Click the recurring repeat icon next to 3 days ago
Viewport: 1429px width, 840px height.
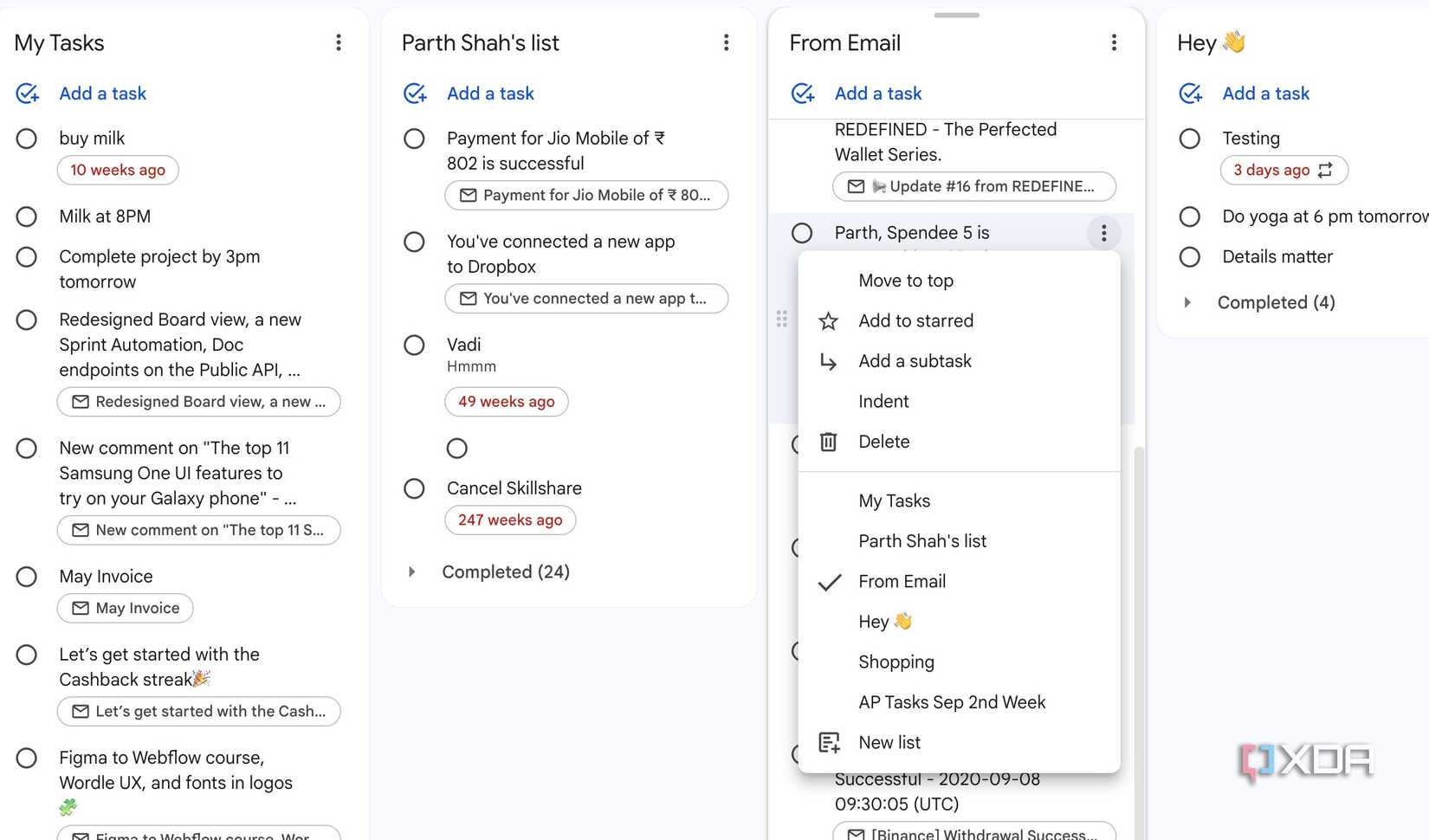point(1327,170)
